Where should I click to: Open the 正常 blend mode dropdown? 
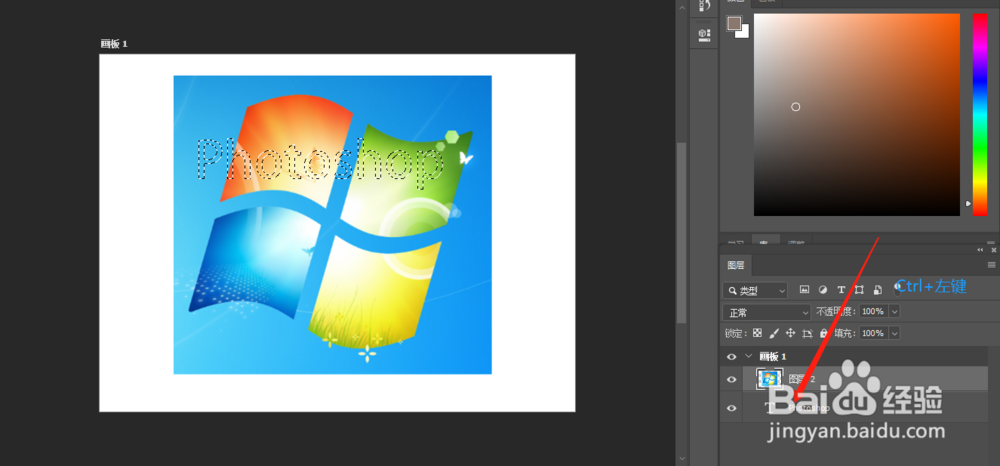click(x=767, y=312)
